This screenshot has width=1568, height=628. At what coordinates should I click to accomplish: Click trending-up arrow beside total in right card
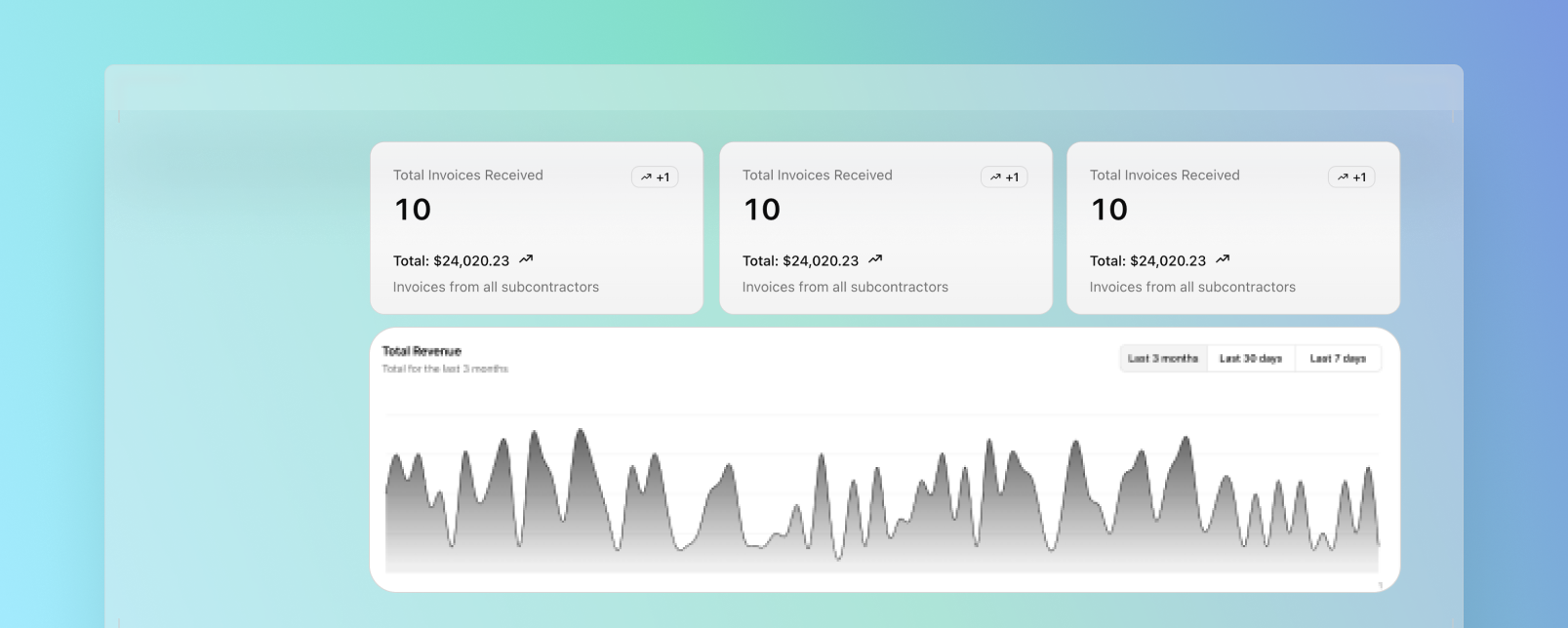point(1223,259)
